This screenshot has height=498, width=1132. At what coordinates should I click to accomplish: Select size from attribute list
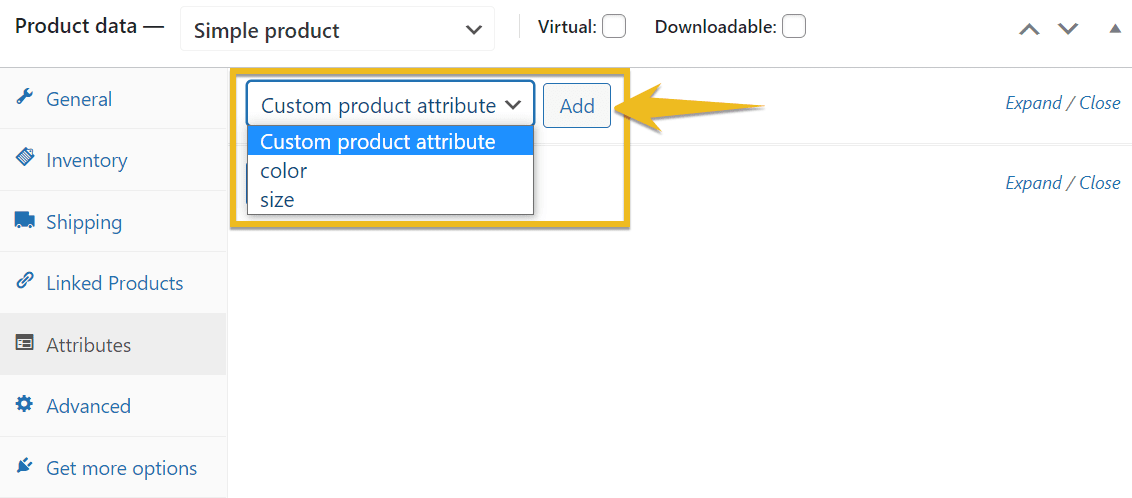click(x=391, y=200)
